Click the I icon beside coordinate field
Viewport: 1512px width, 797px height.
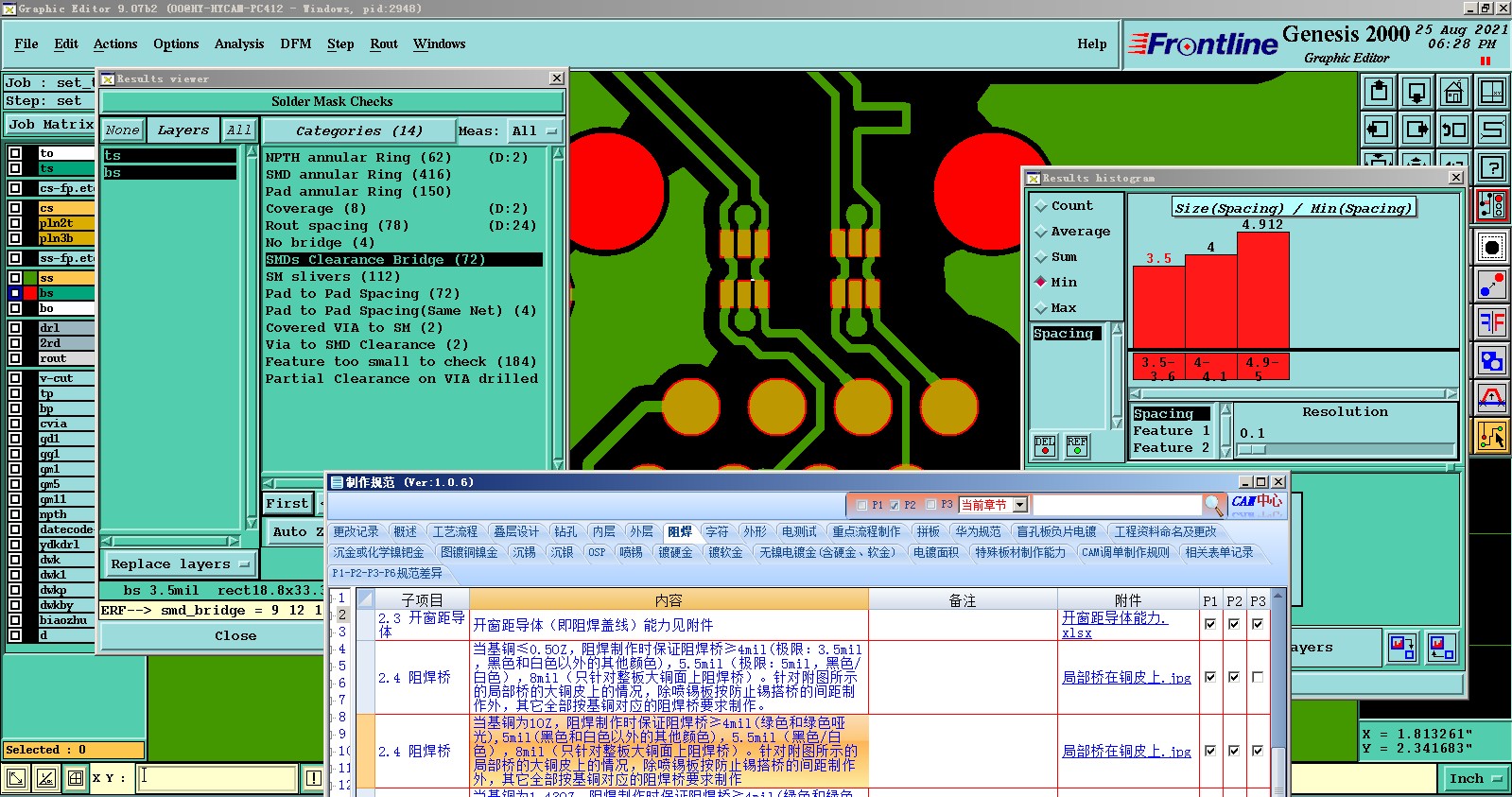(x=314, y=778)
